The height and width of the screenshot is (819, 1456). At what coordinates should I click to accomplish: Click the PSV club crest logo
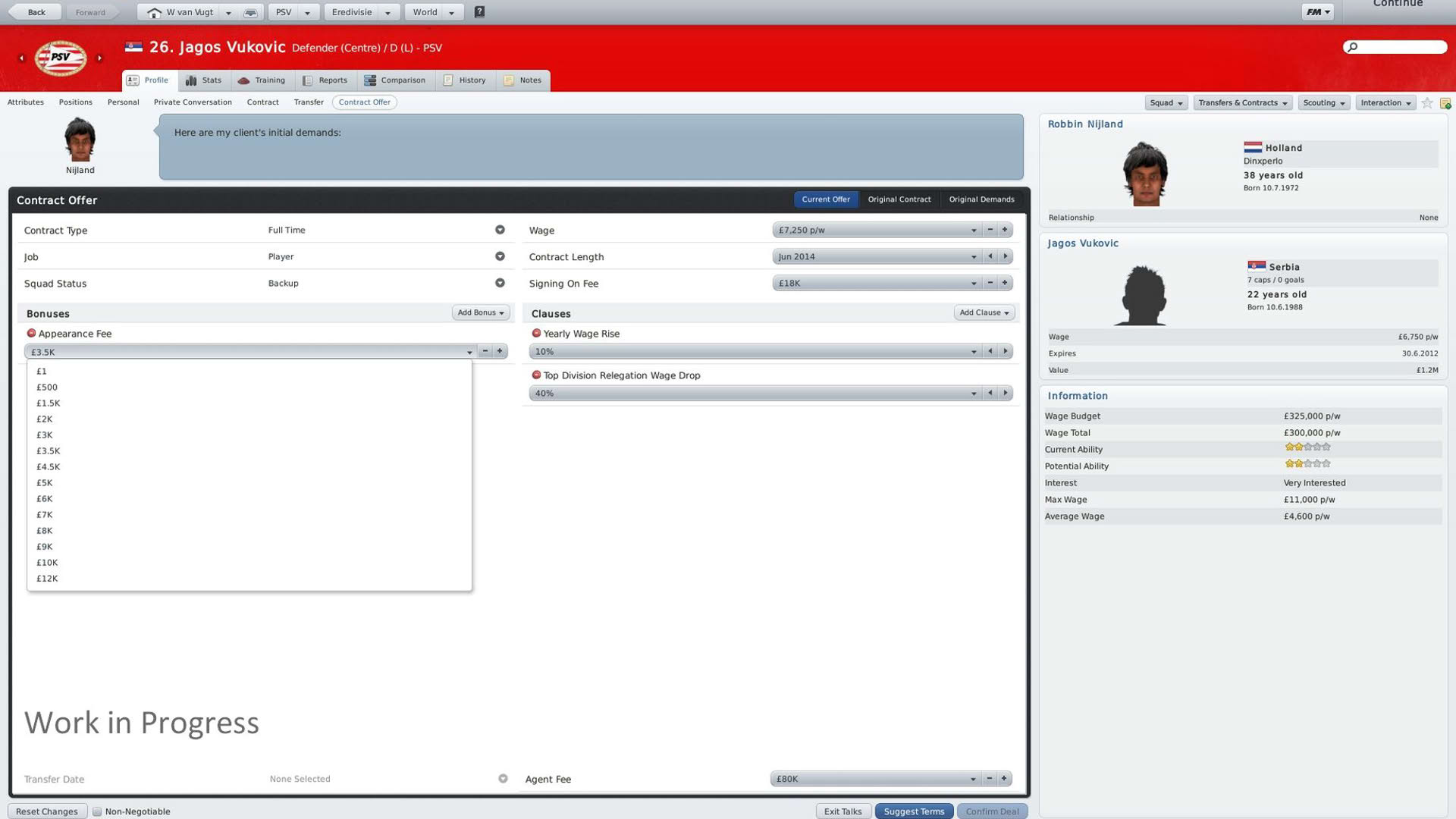(61, 58)
